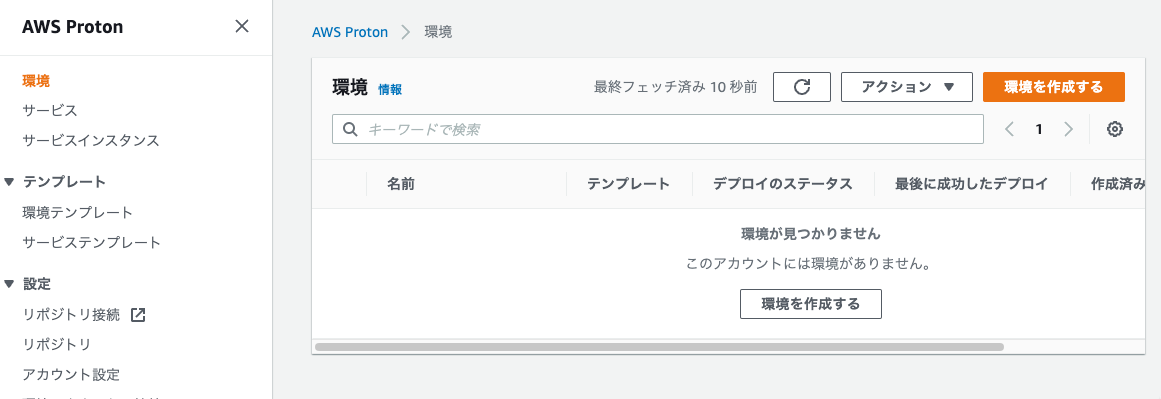The image size is (1161, 399).
Task: Click the 環境を作成する button in the empty table
Action: pyautogui.click(x=811, y=304)
